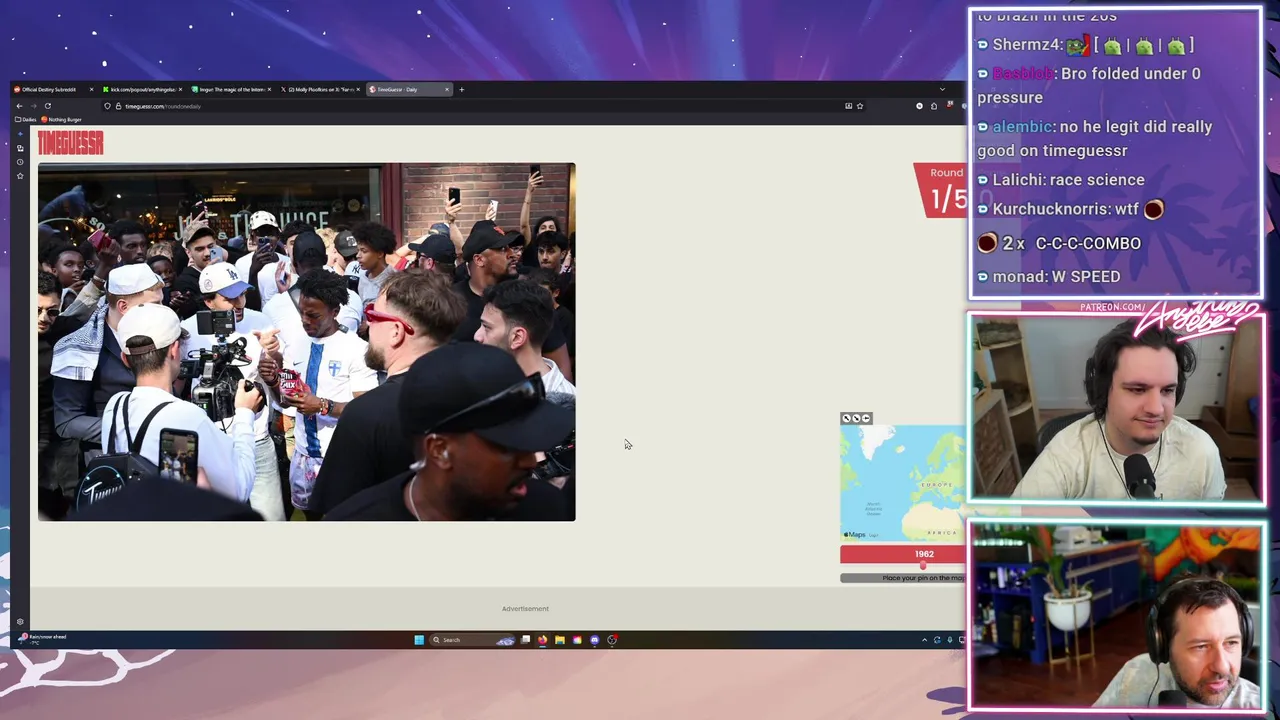The height and width of the screenshot is (720, 1280).
Task: Open history clock icon in sidebar
Action: tap(20, 162)
